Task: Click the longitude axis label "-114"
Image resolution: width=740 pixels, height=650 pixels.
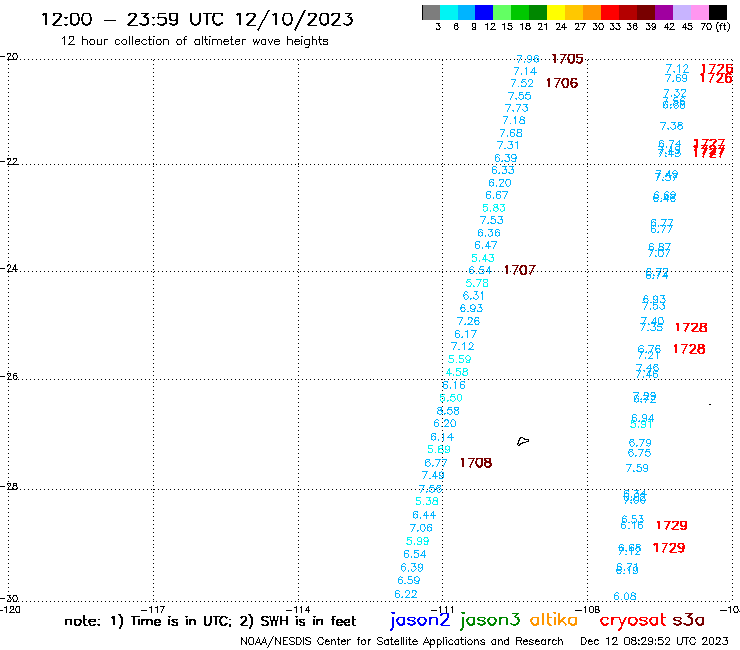Action: pyautogui.click(x=298, y=609)
